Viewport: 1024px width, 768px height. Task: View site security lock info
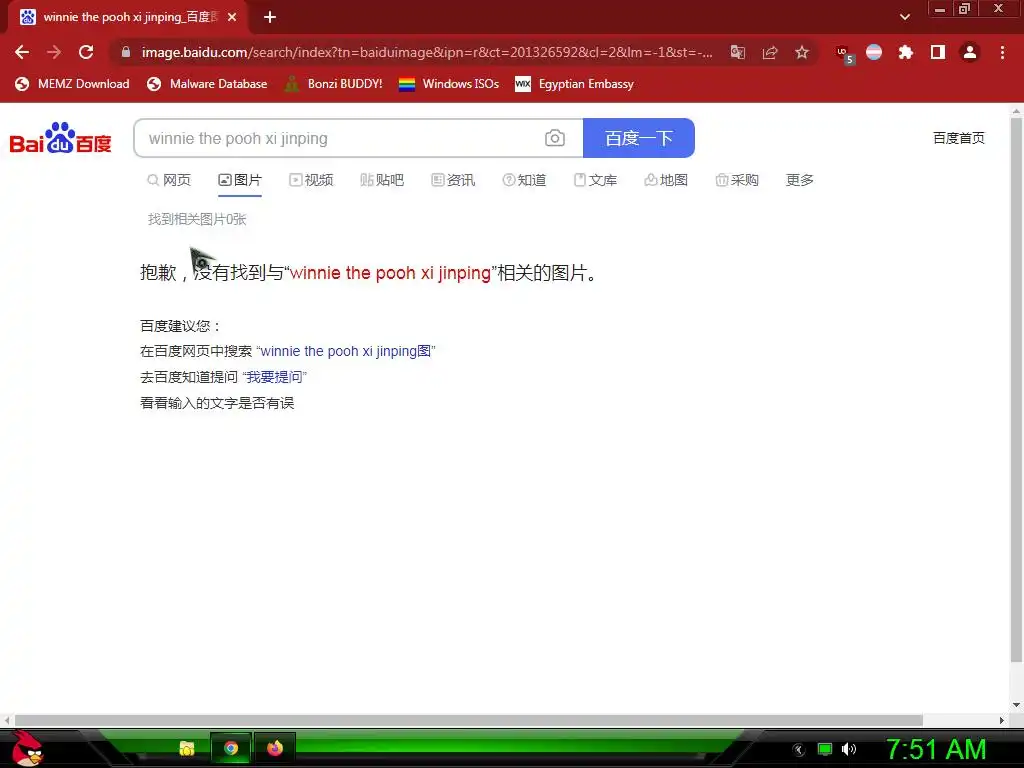(126, 52)
